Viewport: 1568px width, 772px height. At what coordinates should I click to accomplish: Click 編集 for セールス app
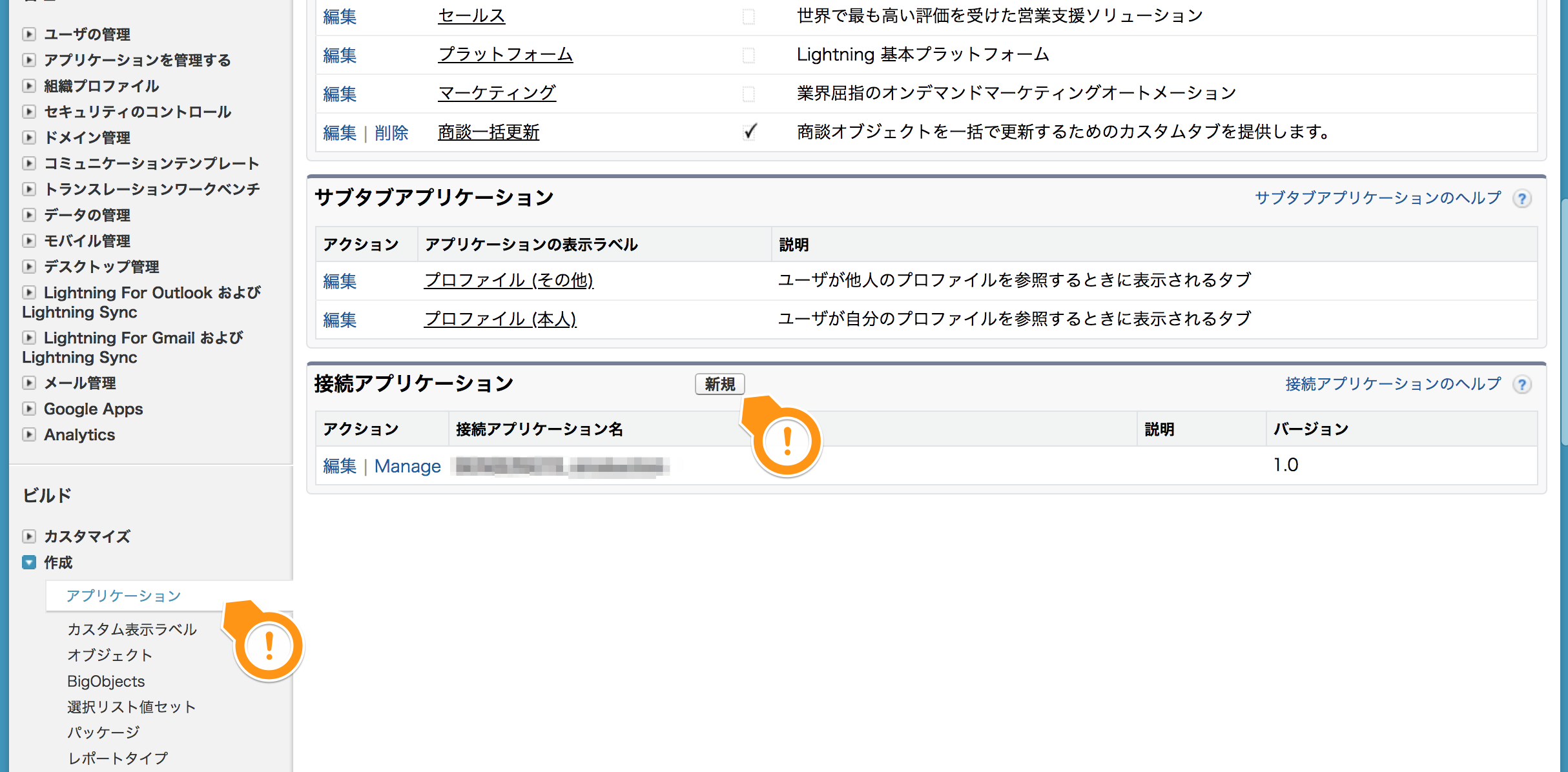(340, 16)
